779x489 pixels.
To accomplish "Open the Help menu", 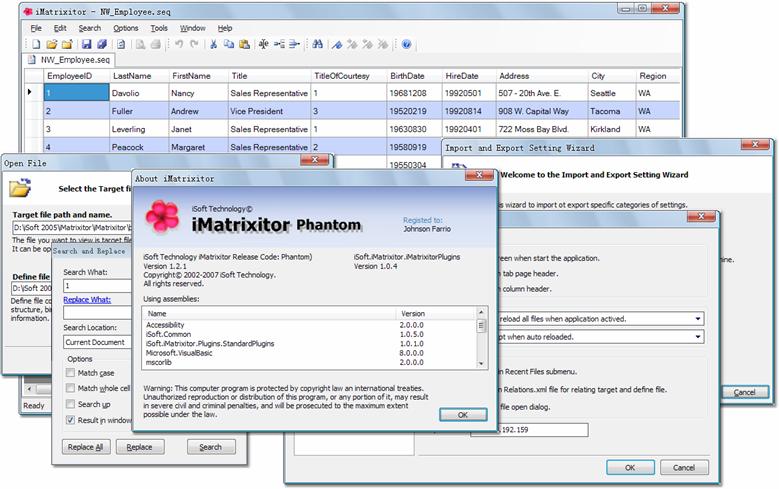I will tap(225, 28).
